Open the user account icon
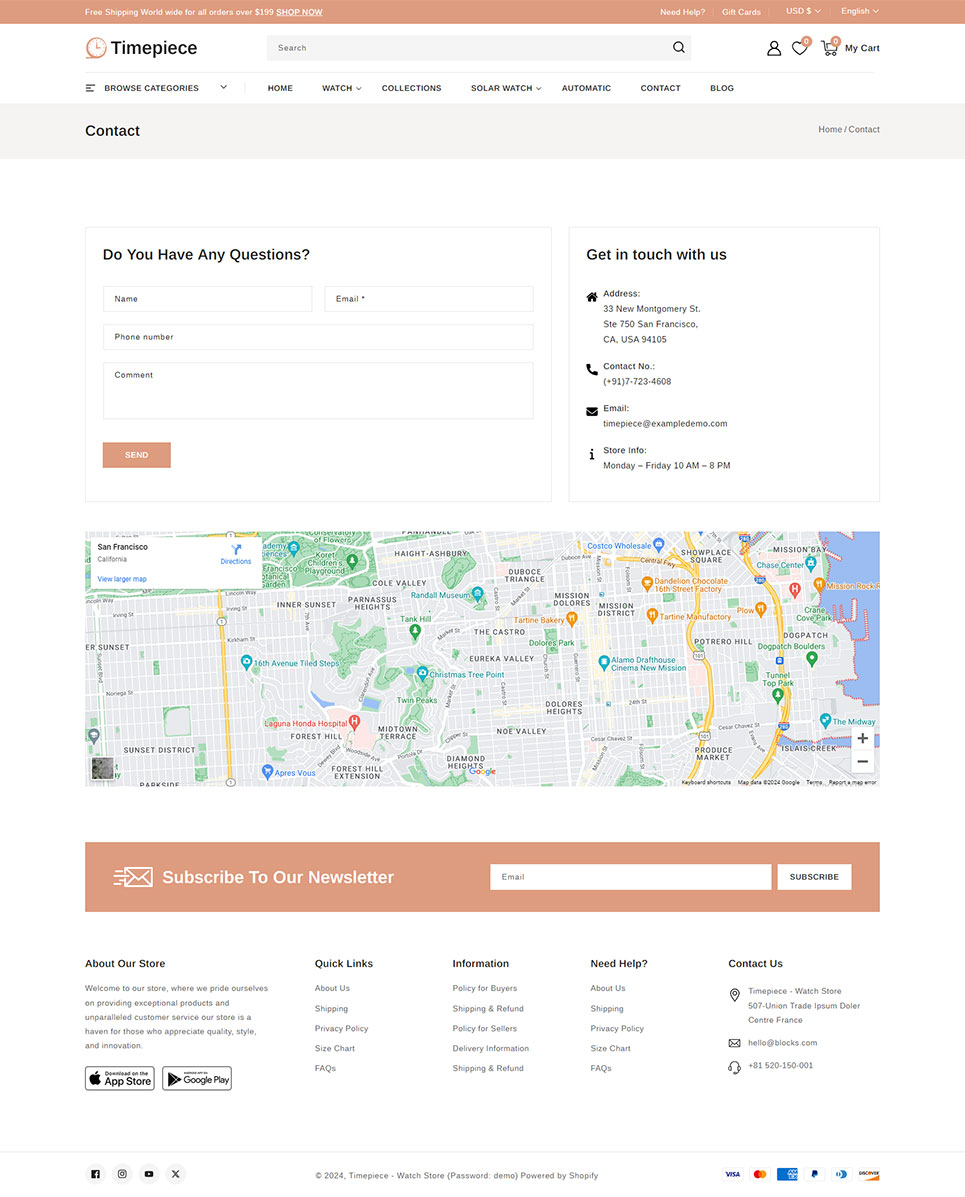Screen dimensions: 965x1197 pyautogui.click(x=773, y=48)
